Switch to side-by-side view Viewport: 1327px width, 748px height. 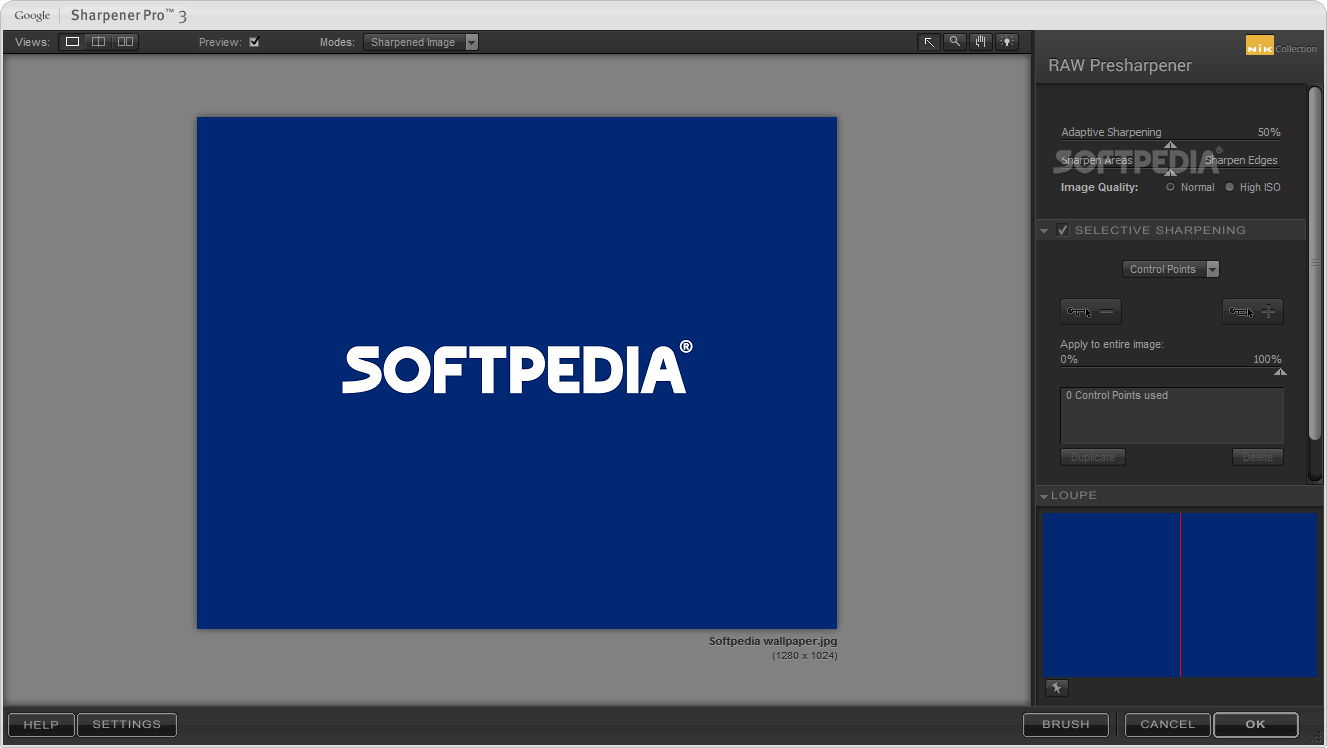124,42
